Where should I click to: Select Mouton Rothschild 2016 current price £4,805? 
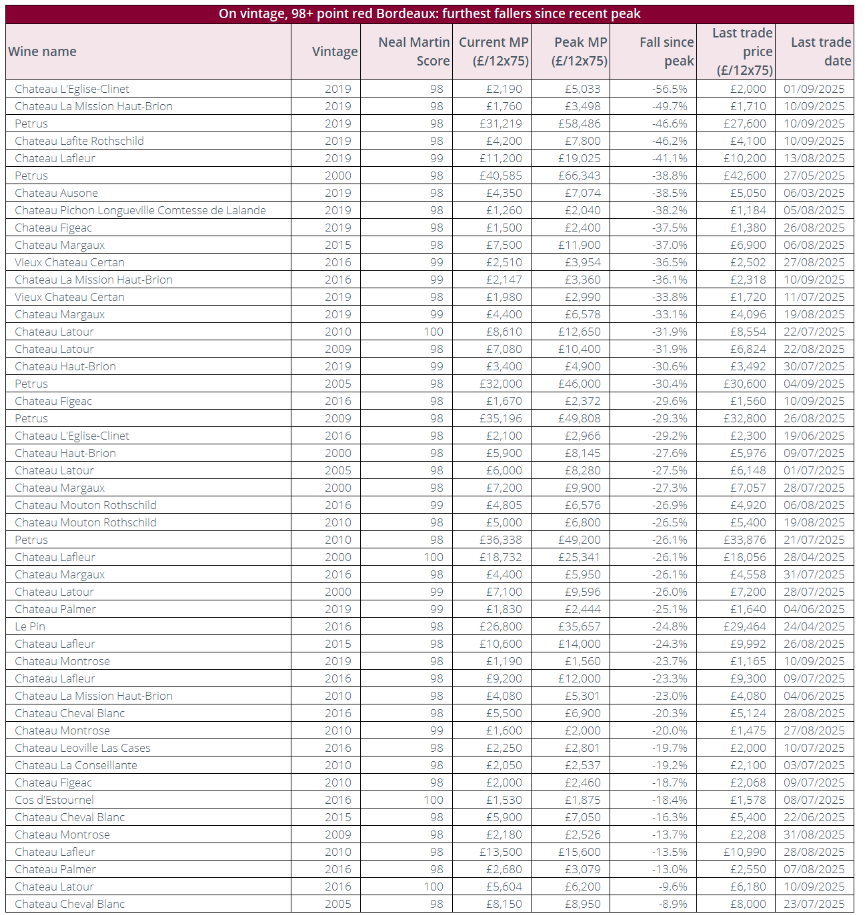(x=504, y=505)
